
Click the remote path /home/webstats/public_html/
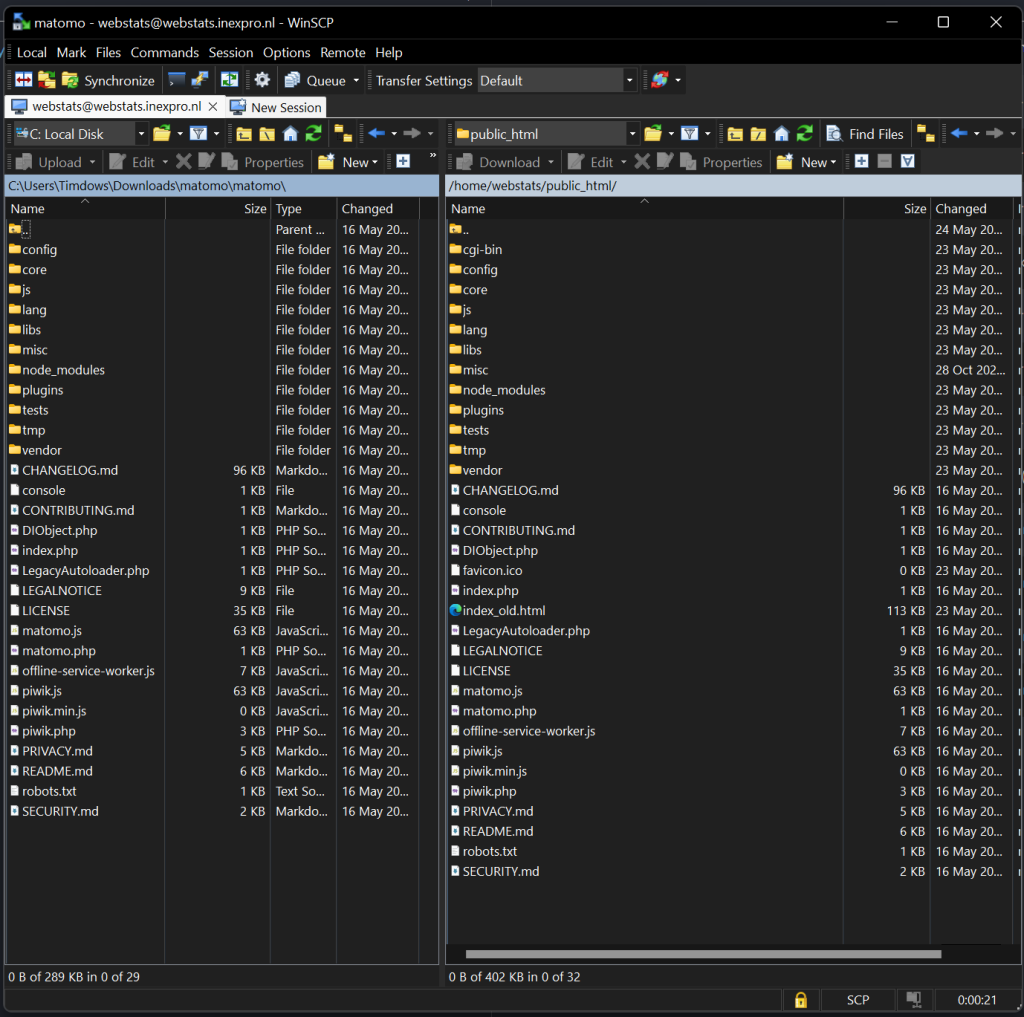point(533,186)
